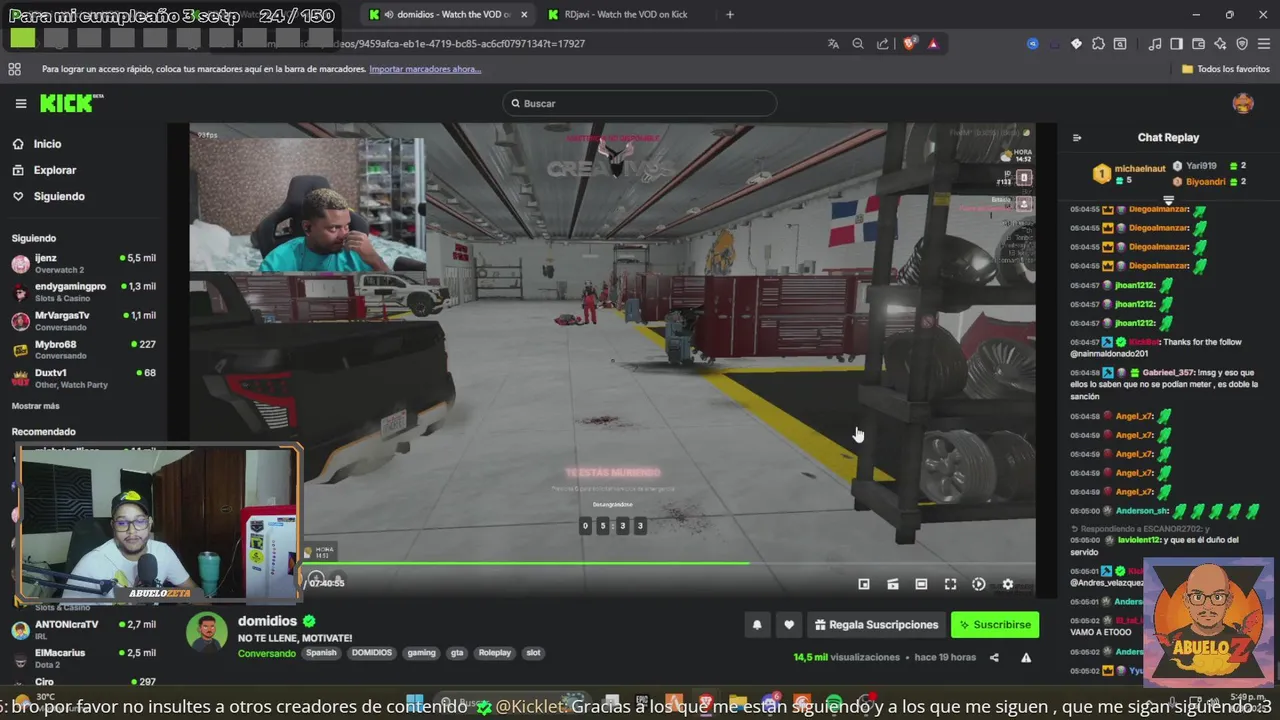This screenshot has height=720, width=1280.
Task: Open the Brave main hamburger menu
Action: [1265, 44]
